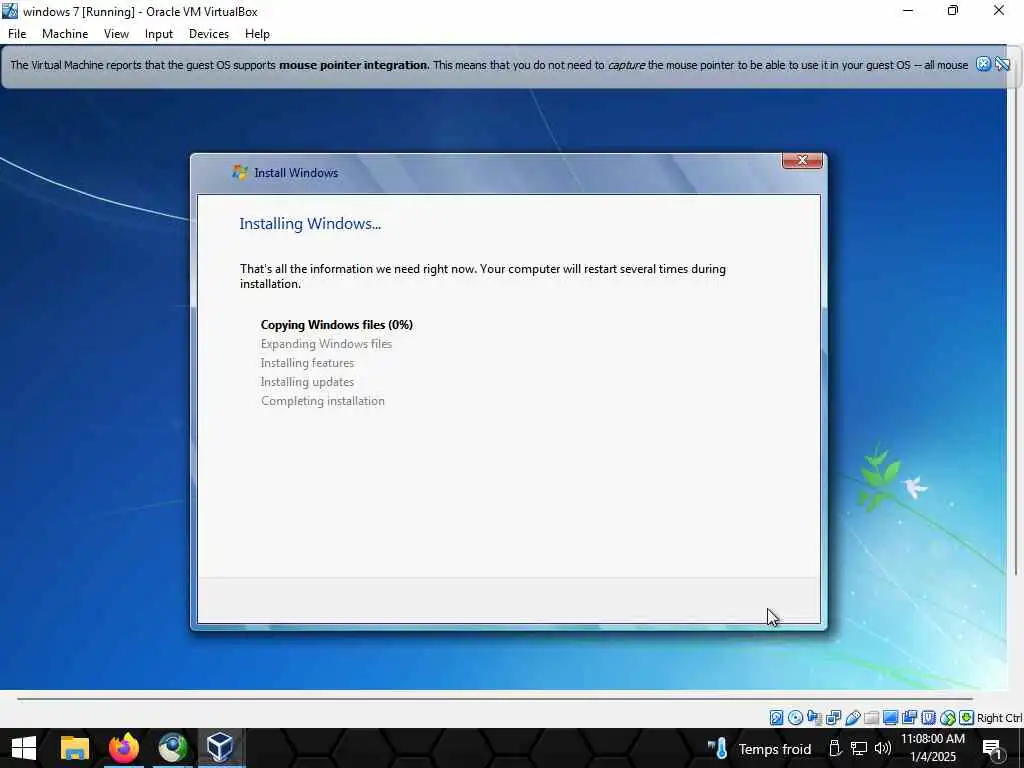
Task: Click the VirtualBox window title icon
Action: pyautogui.click(x=10, y=11)
